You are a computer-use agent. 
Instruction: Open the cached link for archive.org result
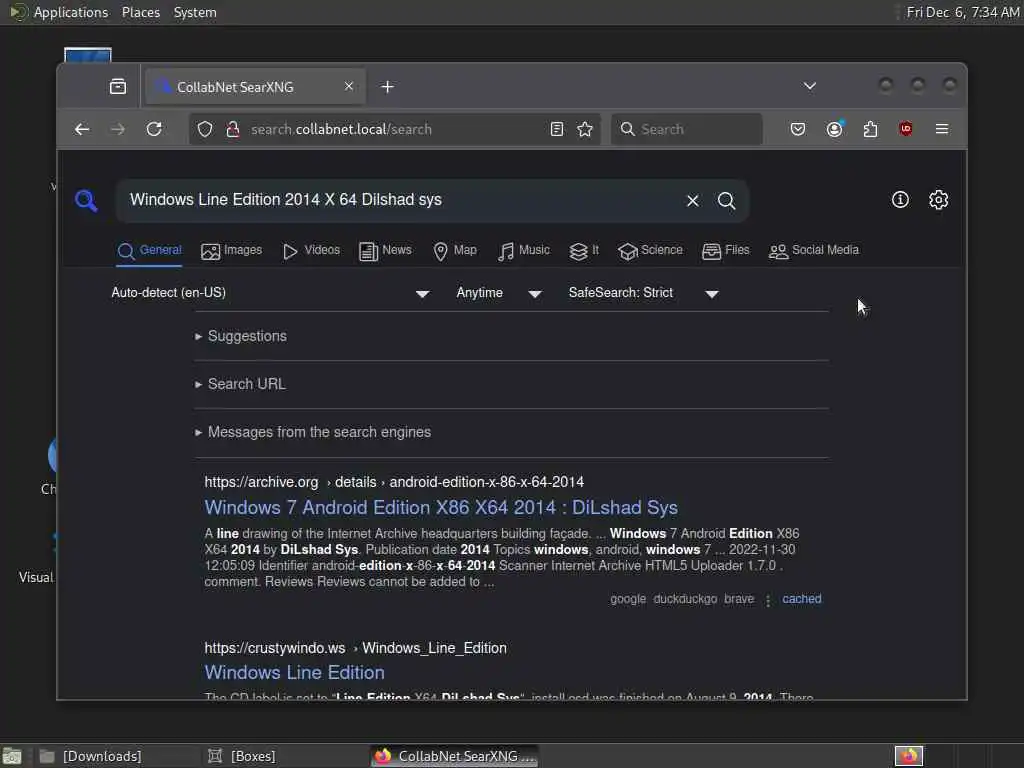(x=801, y=599)
